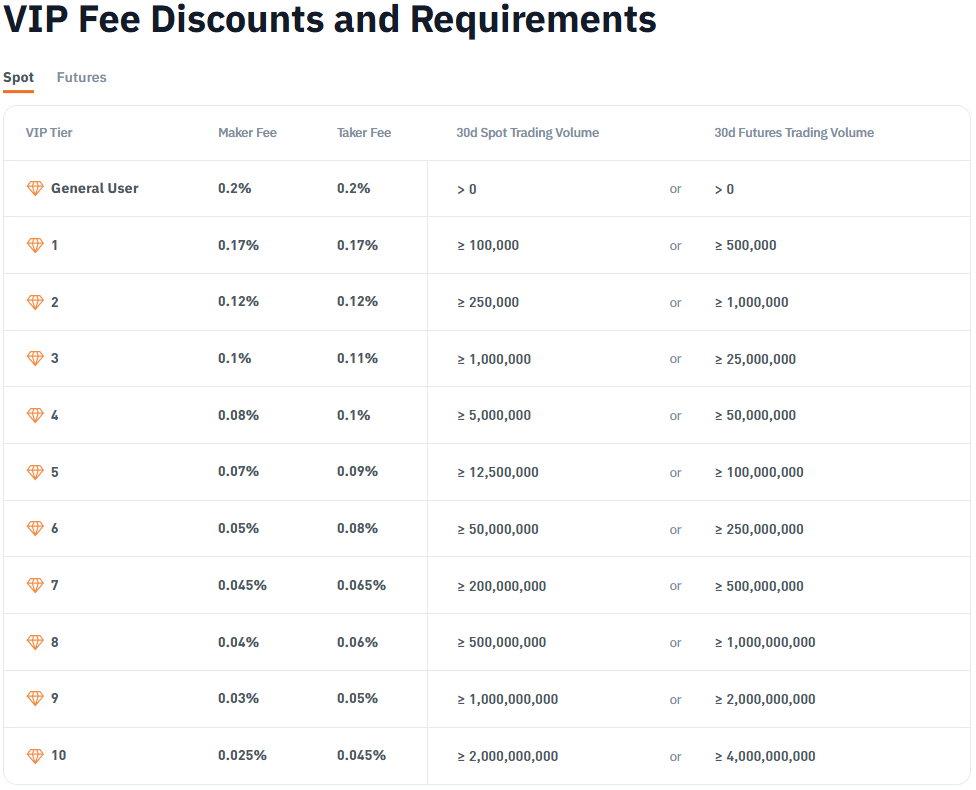Click the ≥ 4,000,000,000 futures volume cell
Screen dimensions: 976x790
(x=765, y=756)
